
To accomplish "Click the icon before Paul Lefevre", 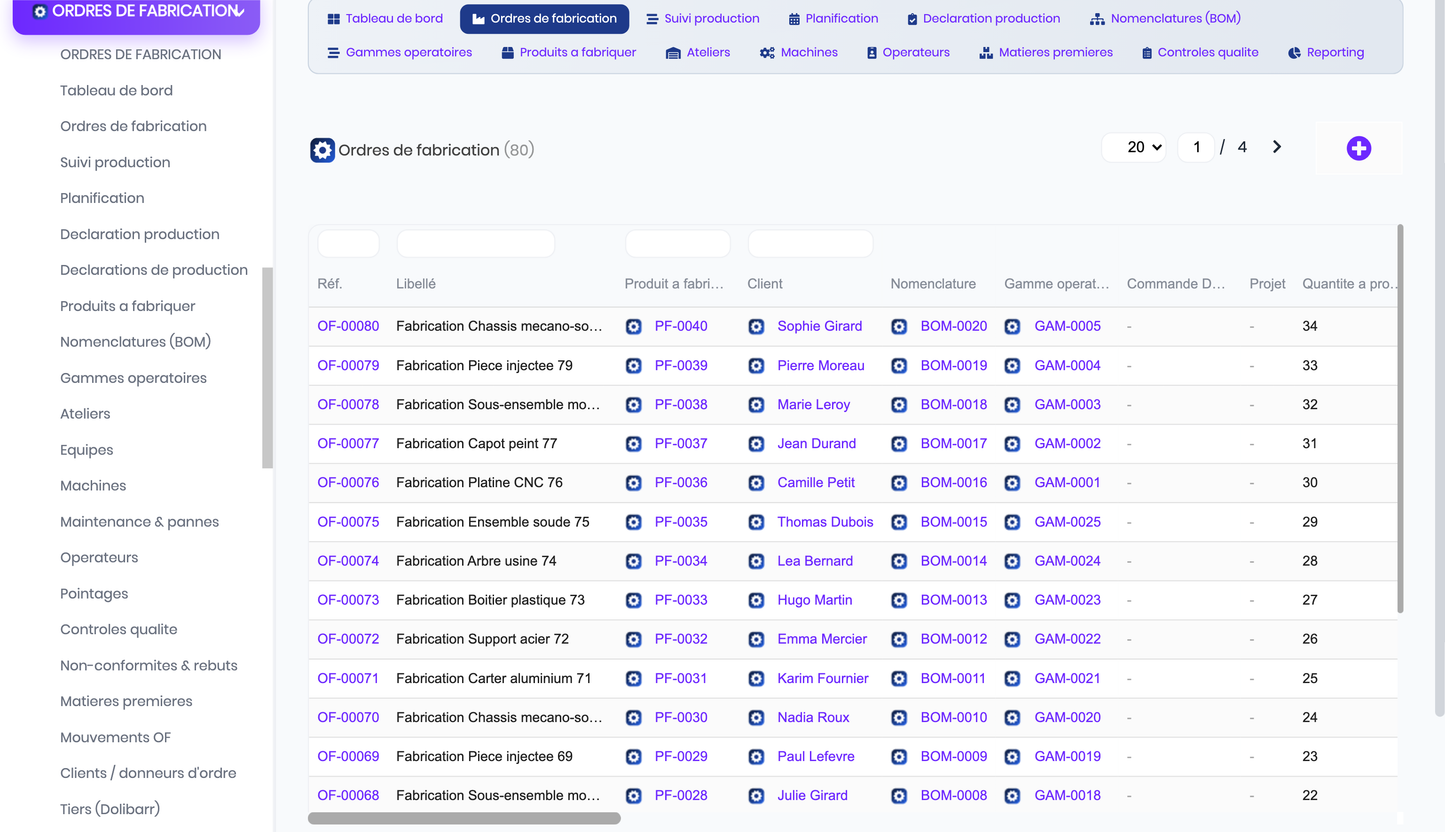I will coord(757,757).
